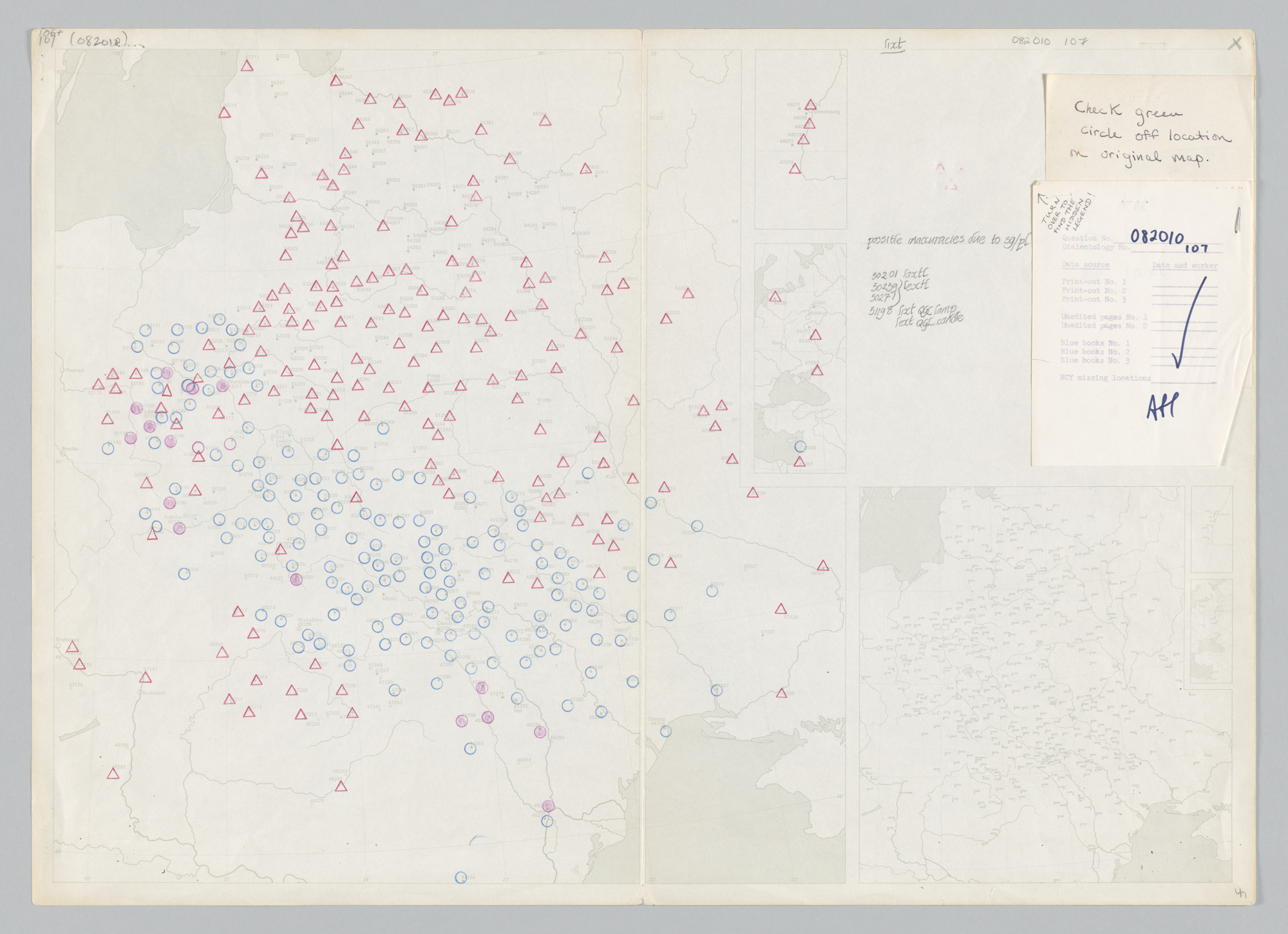The width and height of the screenshot is (1288, 934).
Task: Click the underlined handwritten word 'sixt'
Action: 894,44
